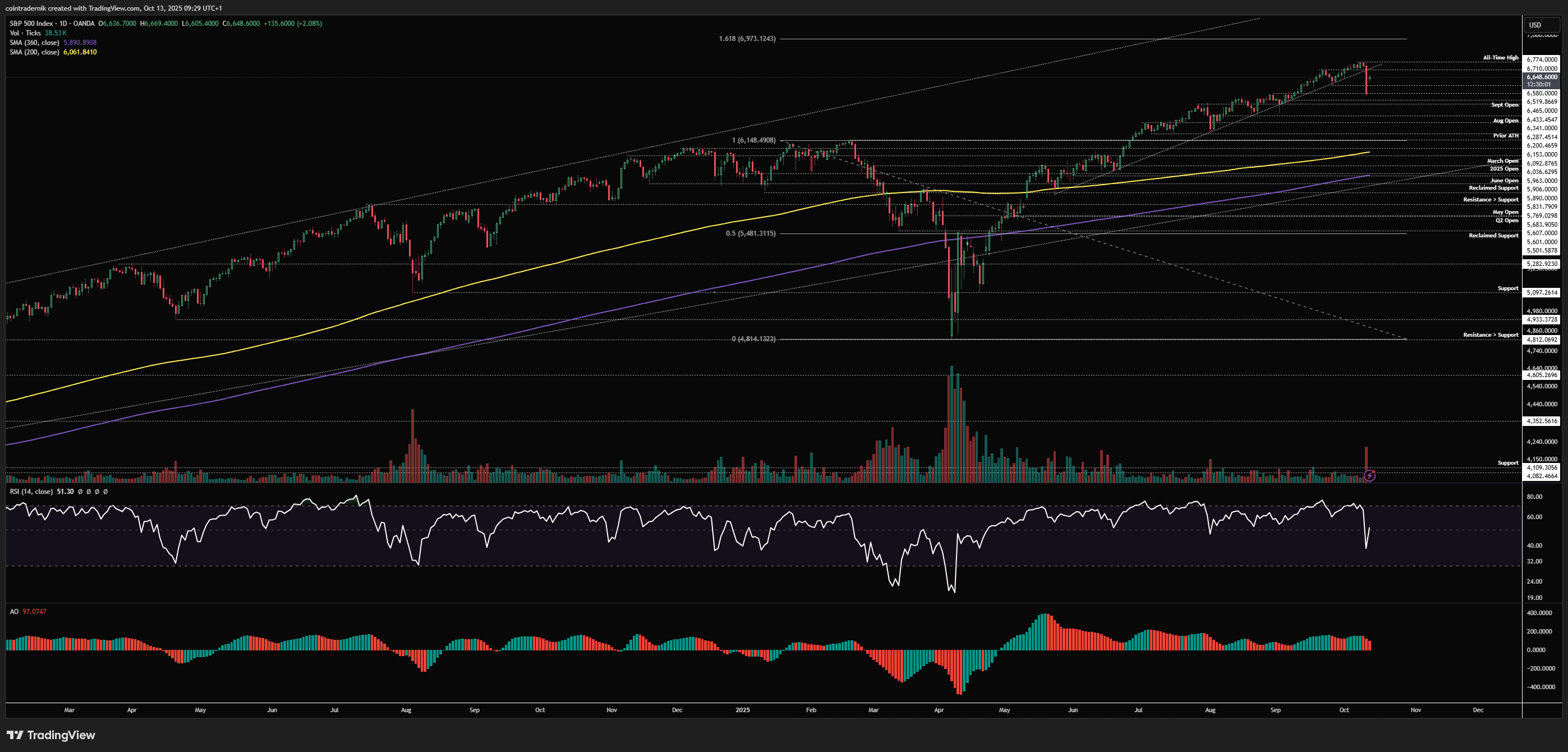The width and height of the screenshot is (1568, 752).
Task: Click the Sept Open level label
Action: [1504, 105]
